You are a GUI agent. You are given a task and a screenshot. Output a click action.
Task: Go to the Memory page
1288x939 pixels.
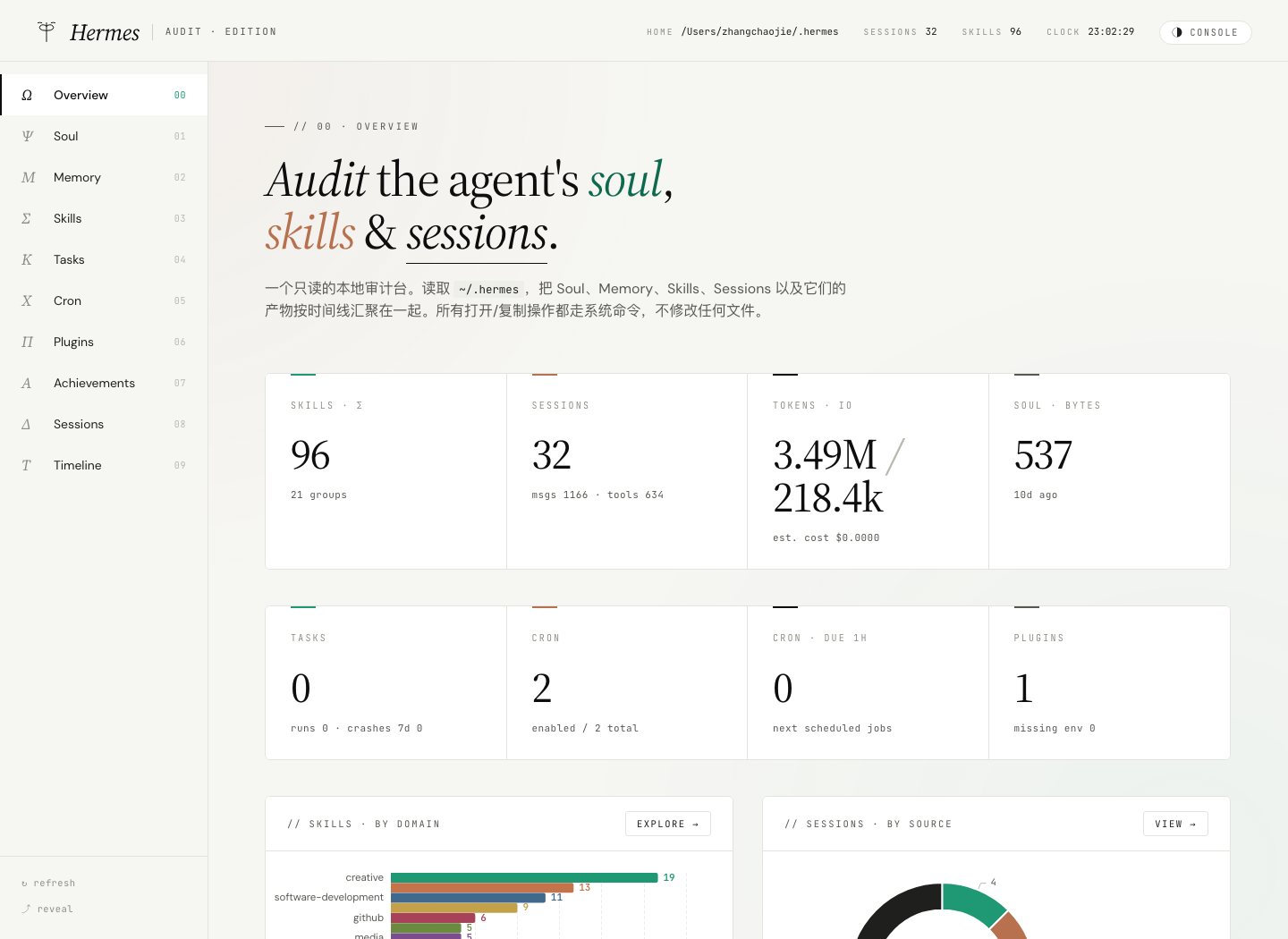pyautogui.click(x=104, y=177)
